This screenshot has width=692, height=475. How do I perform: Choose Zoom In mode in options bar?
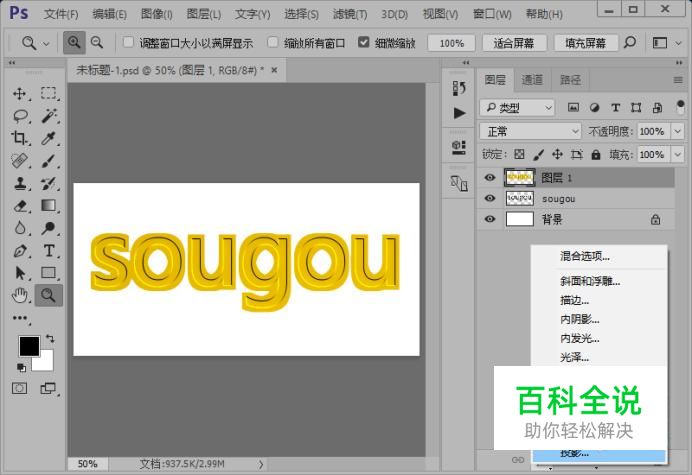[74, 43]
